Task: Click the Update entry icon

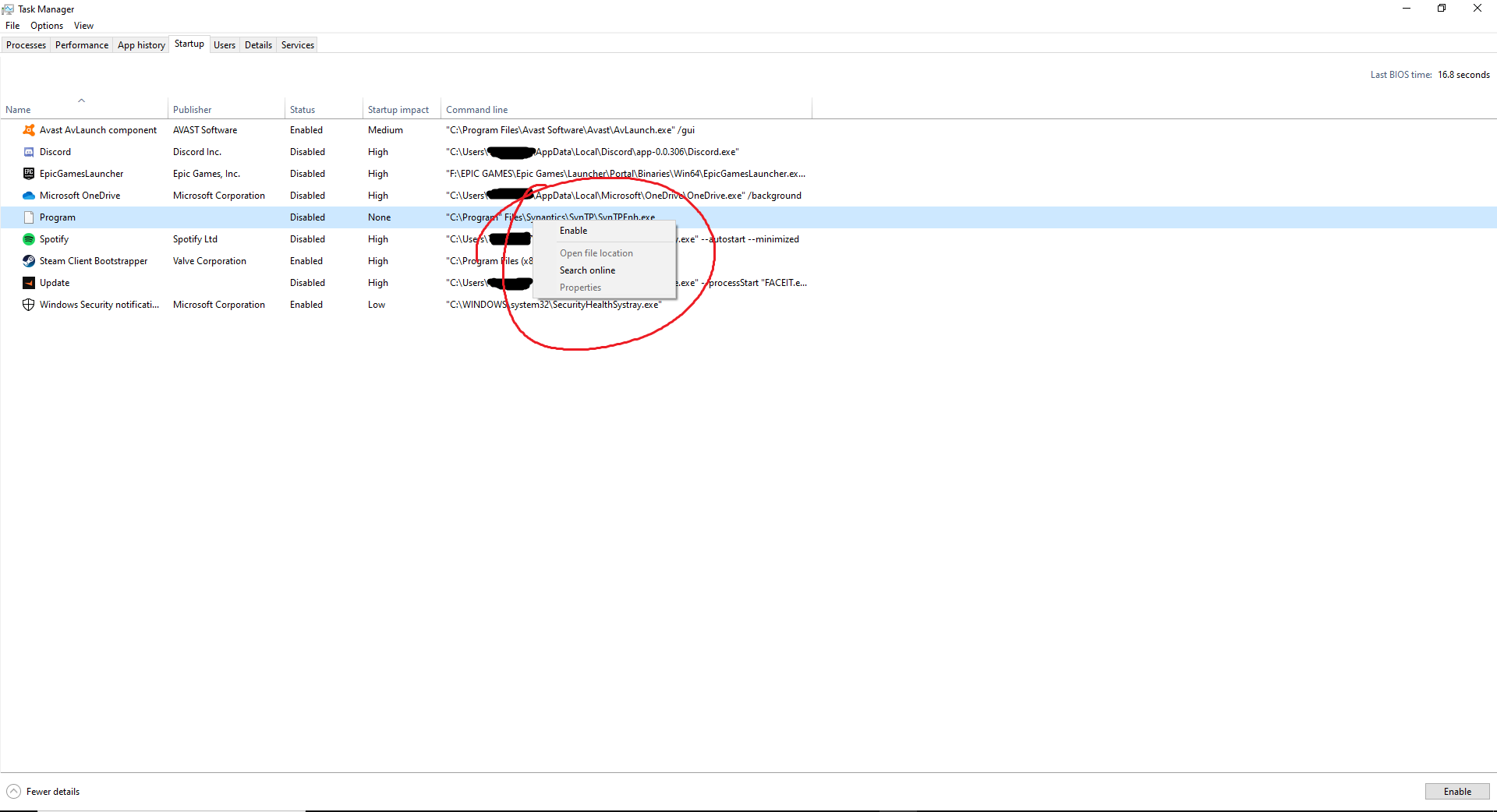Action: (29, 283)
